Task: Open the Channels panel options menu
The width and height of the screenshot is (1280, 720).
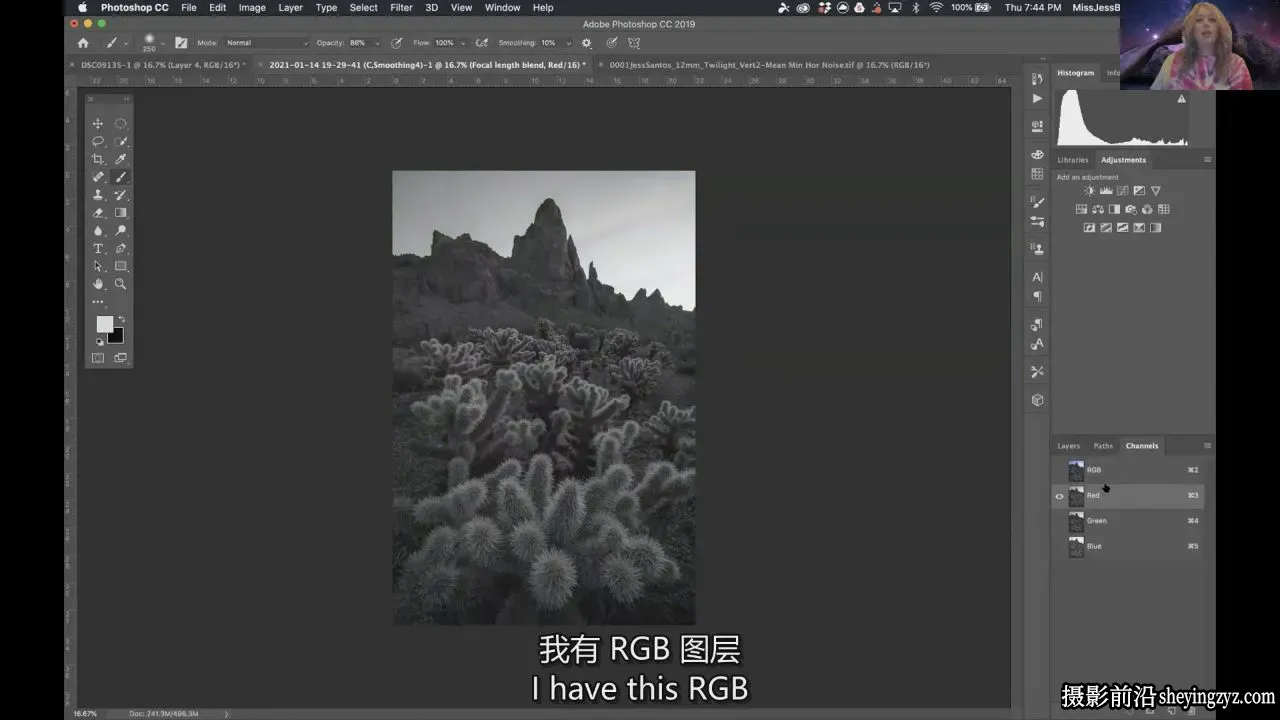Action: pos(1207,446)
